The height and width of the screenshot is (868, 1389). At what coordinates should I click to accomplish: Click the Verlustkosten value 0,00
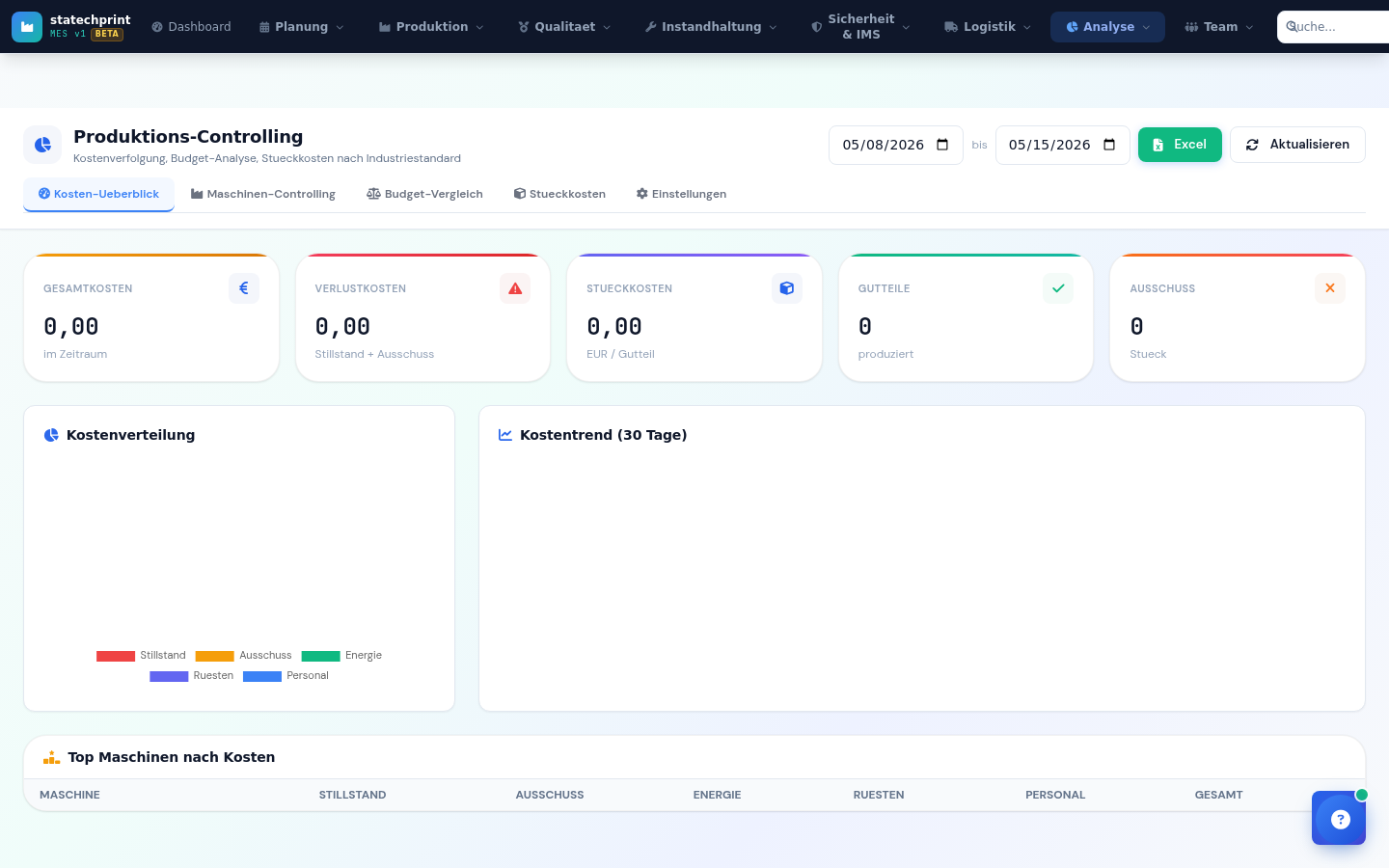click(342, 327)
